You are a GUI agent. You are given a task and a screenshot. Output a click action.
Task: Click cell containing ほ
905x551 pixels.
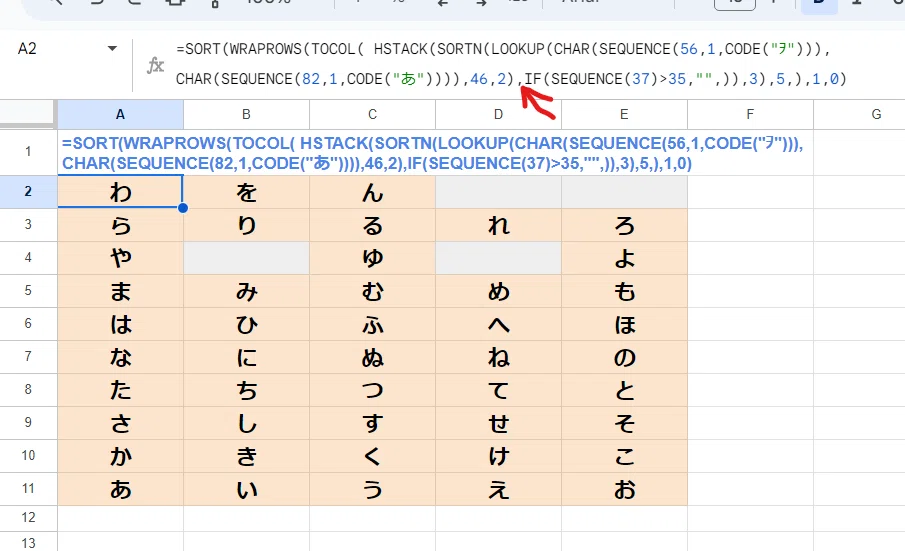point(624,323)
